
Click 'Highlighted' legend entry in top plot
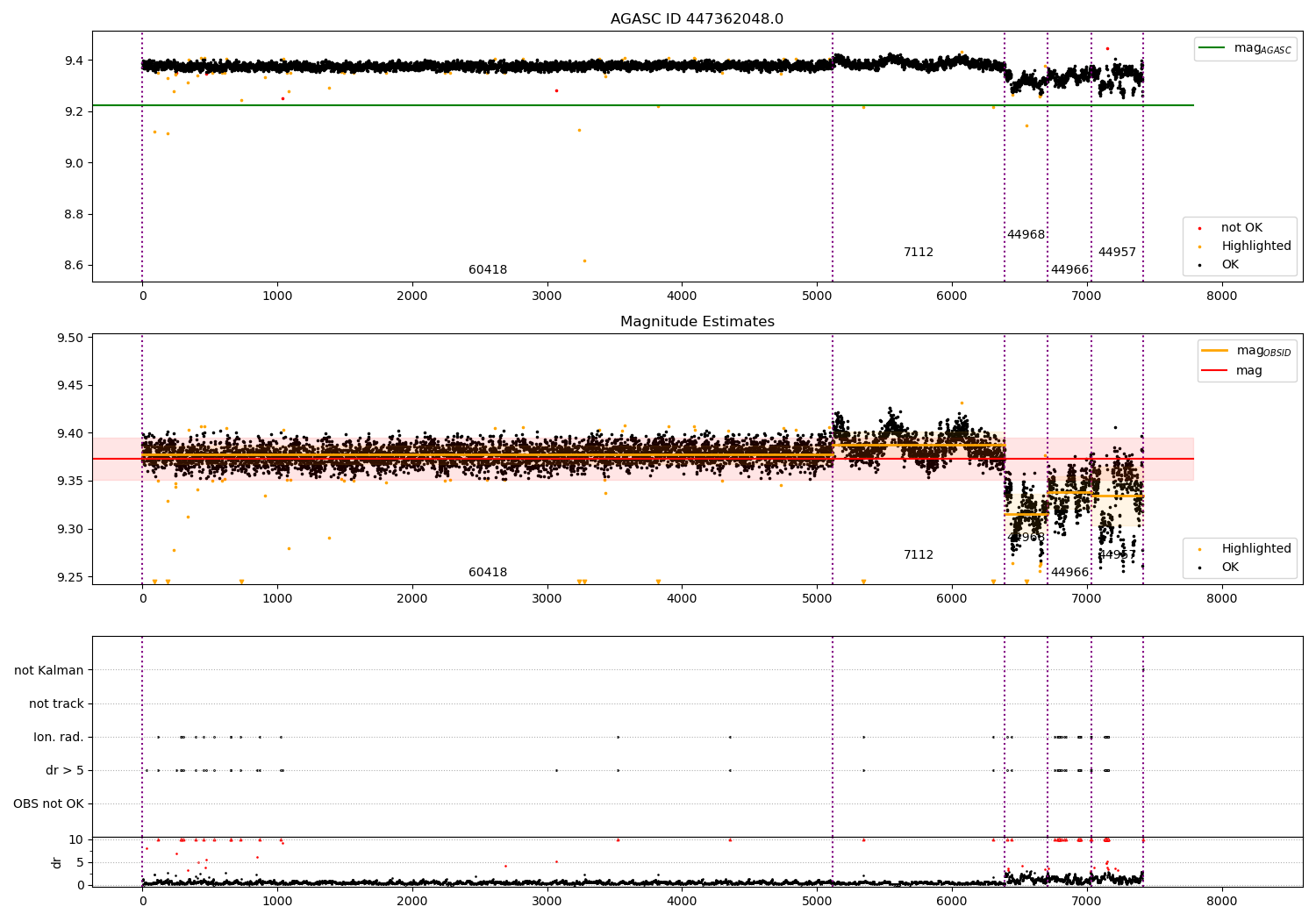1255,246
